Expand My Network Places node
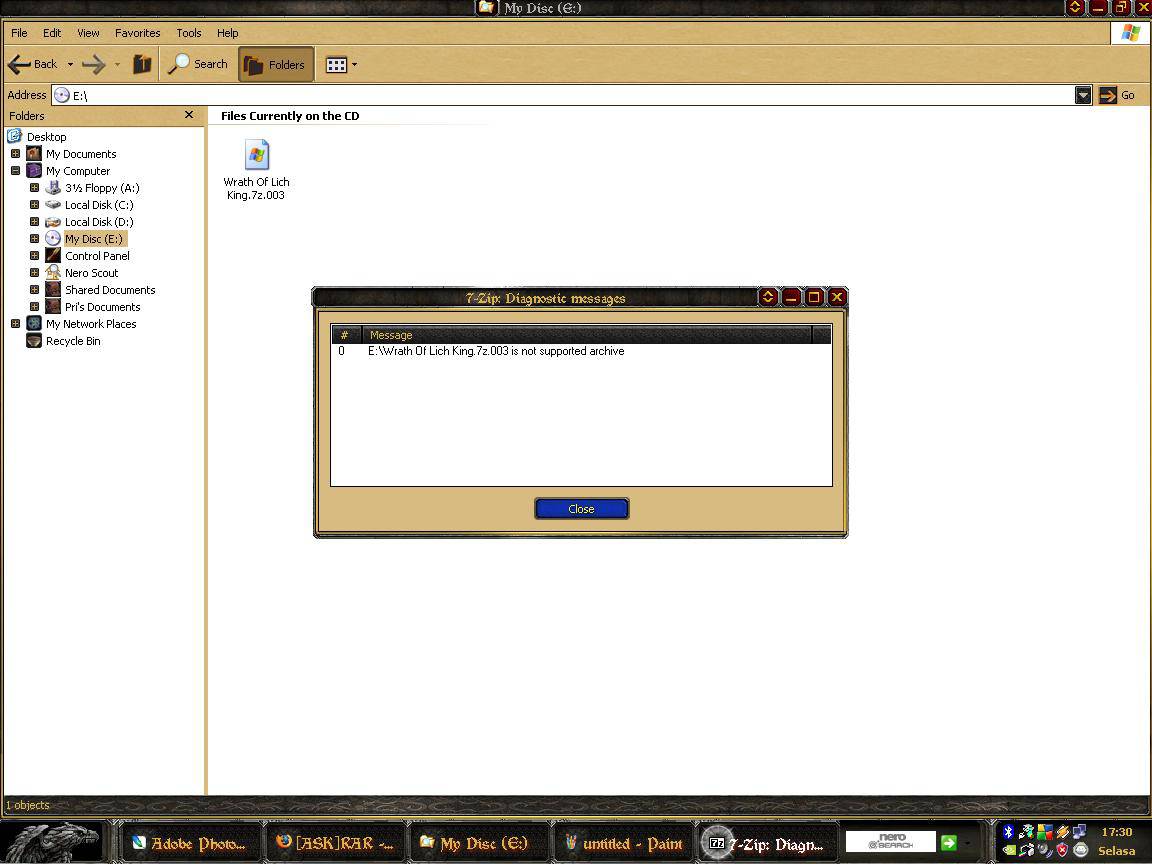Viewport: 1152px width, 864px height. (15, 323)
